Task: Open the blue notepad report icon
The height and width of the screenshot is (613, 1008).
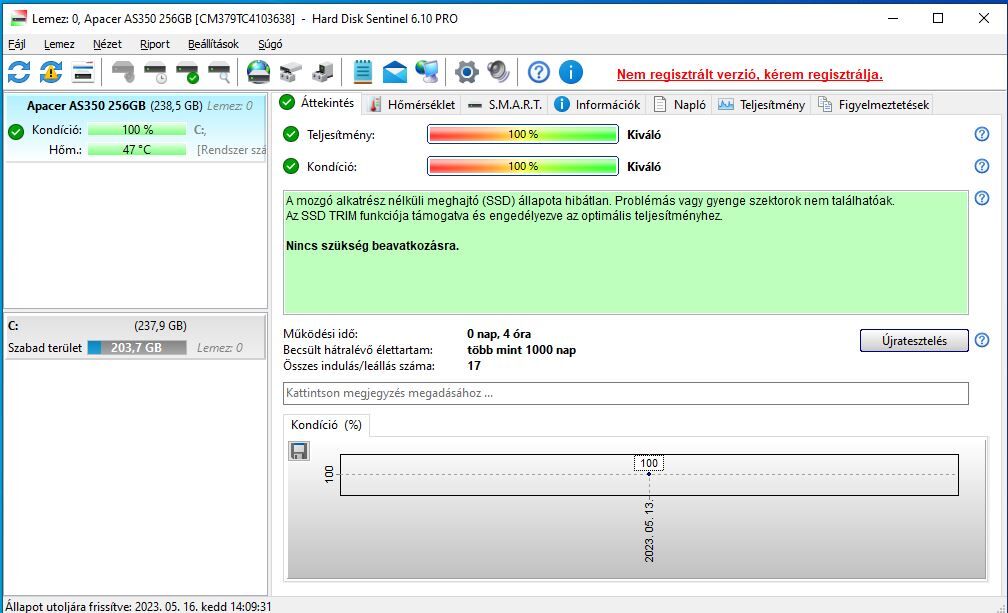Action: pos(363,72)
